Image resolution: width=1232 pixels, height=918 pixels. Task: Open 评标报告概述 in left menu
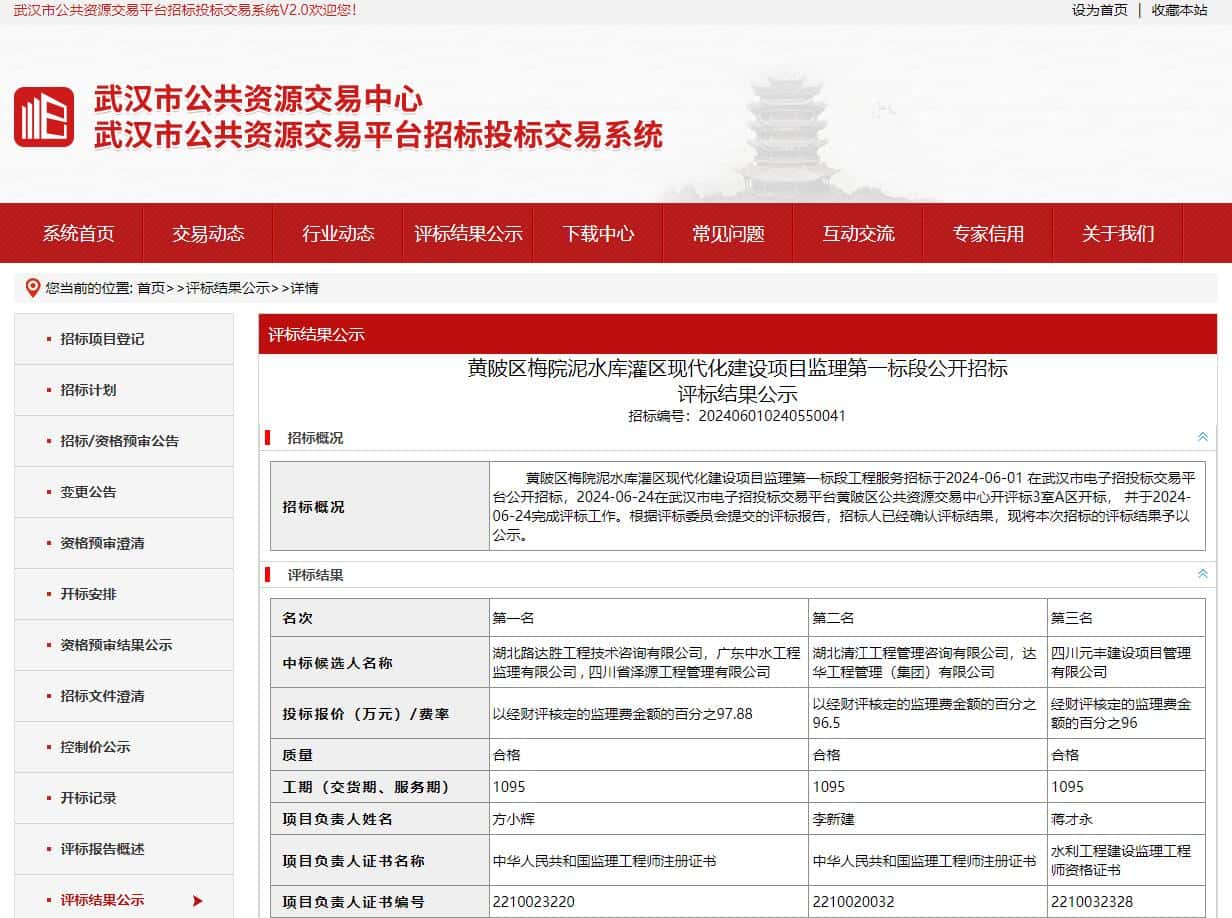102,849
